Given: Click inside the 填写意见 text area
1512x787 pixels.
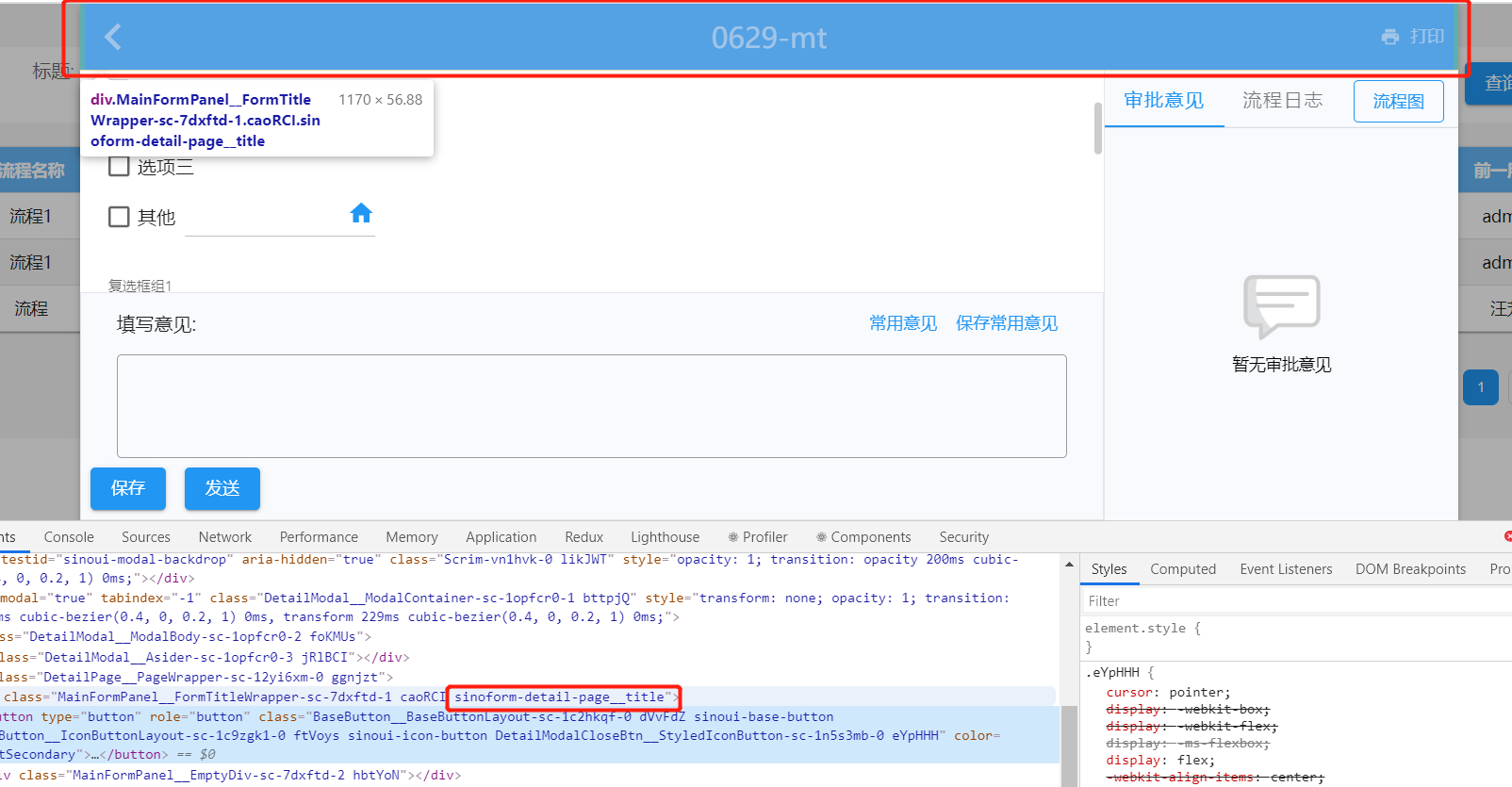Looking at the screenshot, I should pyautogui.click(x=591, y=406).
